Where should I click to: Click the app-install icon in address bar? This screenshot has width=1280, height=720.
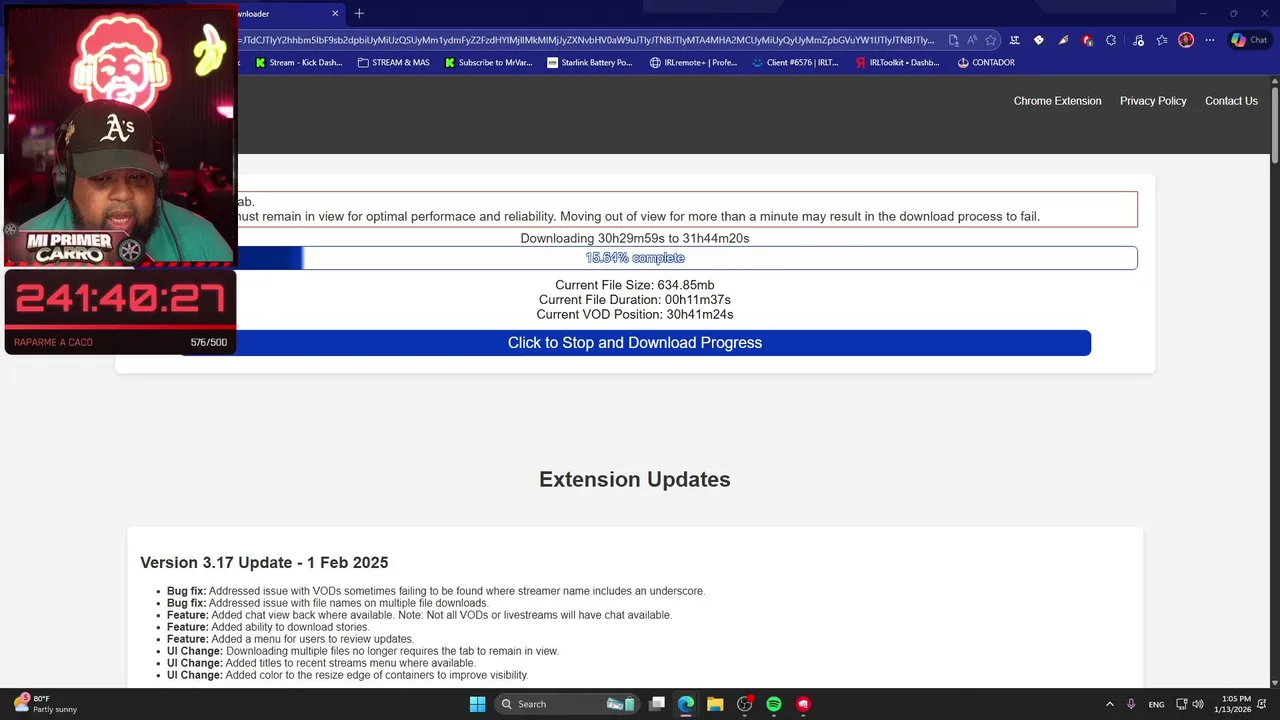point(953,41)
